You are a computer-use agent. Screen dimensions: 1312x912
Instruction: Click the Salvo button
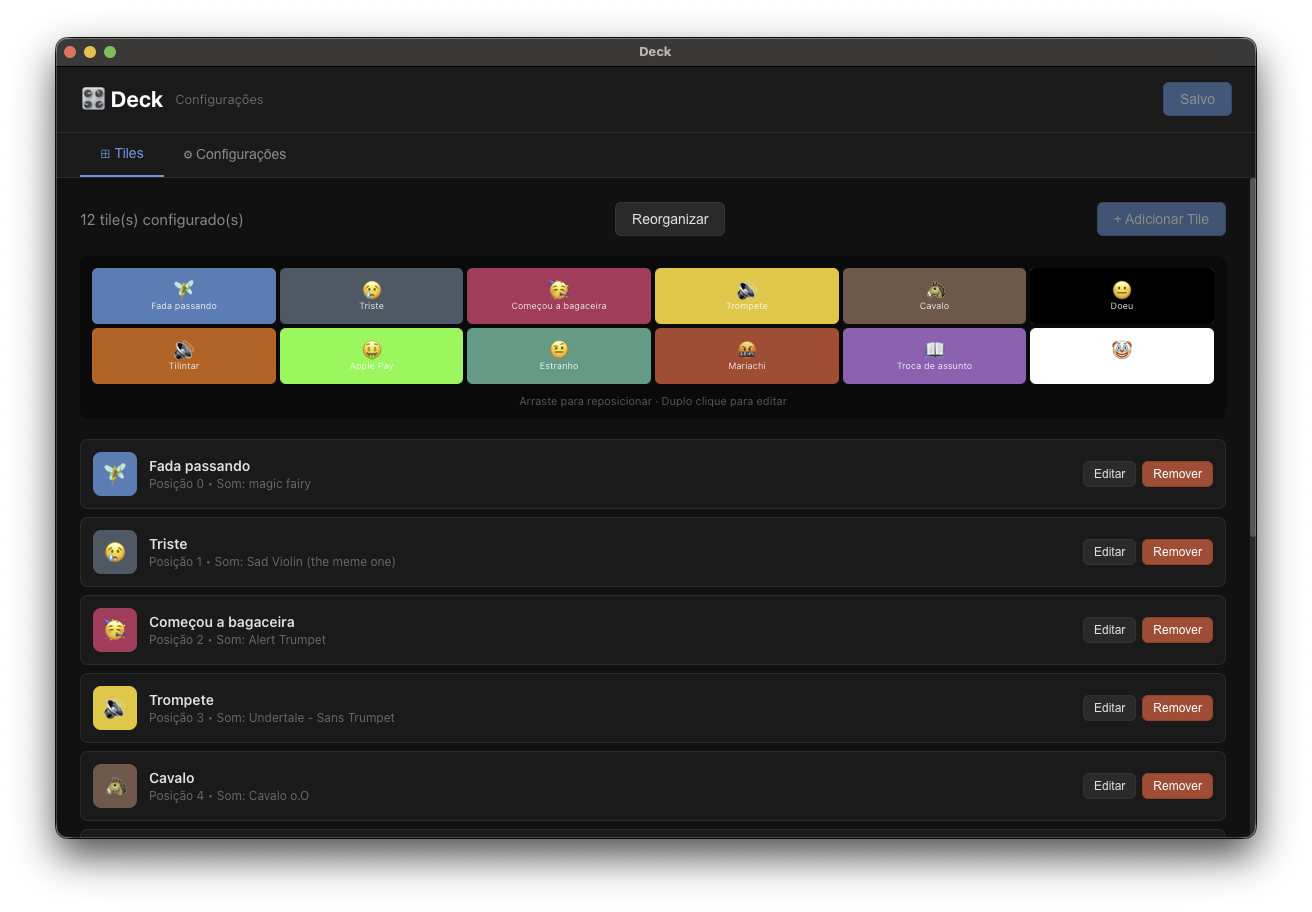click(1197, 99)
